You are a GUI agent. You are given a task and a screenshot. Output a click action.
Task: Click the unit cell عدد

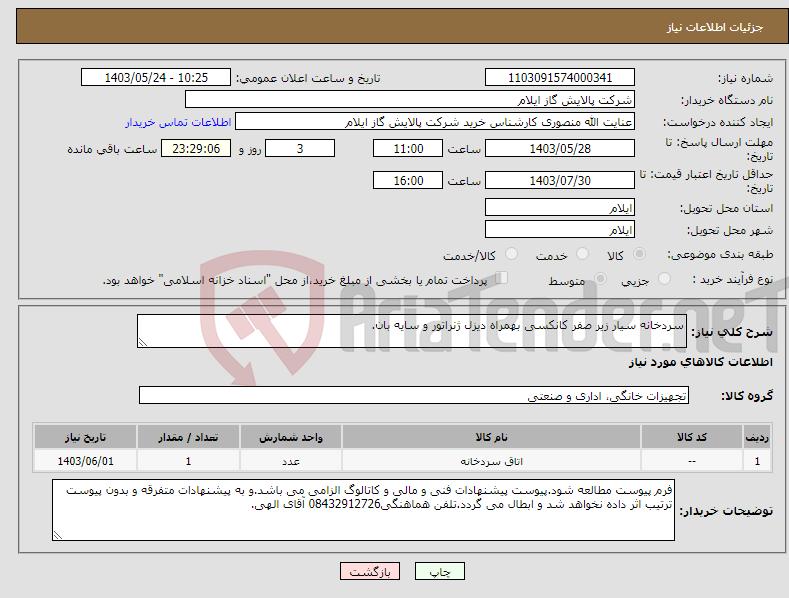pyautogui.click(x=291, y=461)
